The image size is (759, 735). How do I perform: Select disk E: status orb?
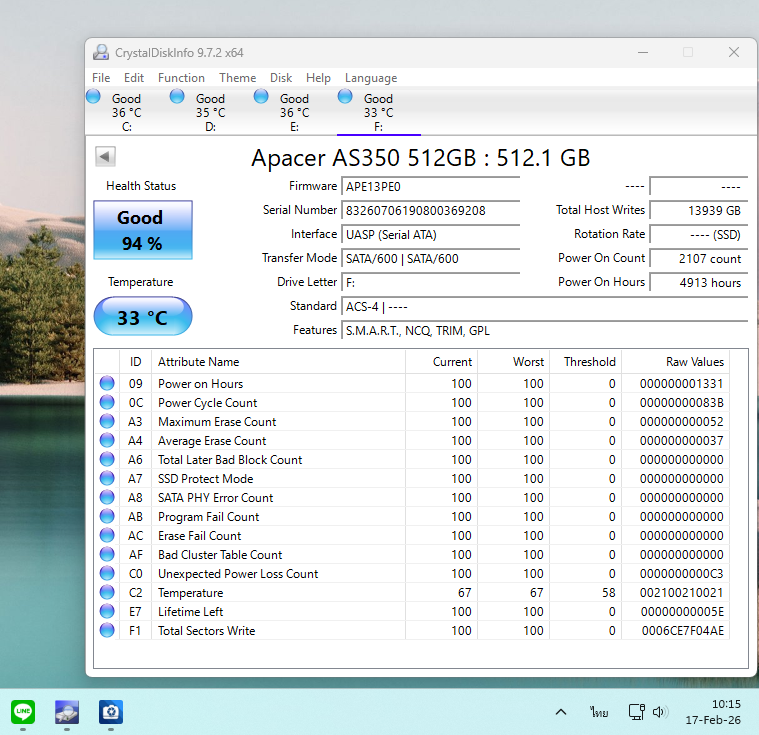coord(262,96)
